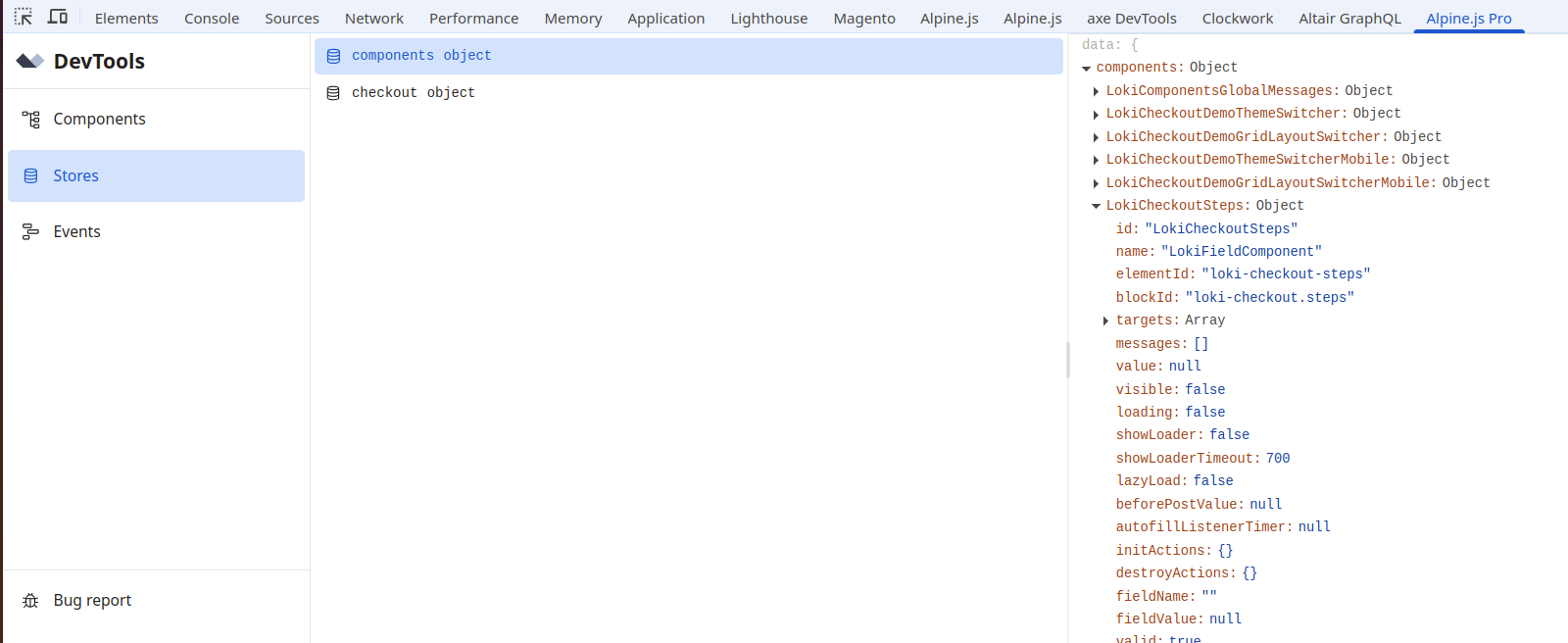Screen dimensions: 1568x643
Task: Expand LokiCheckoutDemoGridLayoutSwitcherMobile object
Action: point(1096,183)
